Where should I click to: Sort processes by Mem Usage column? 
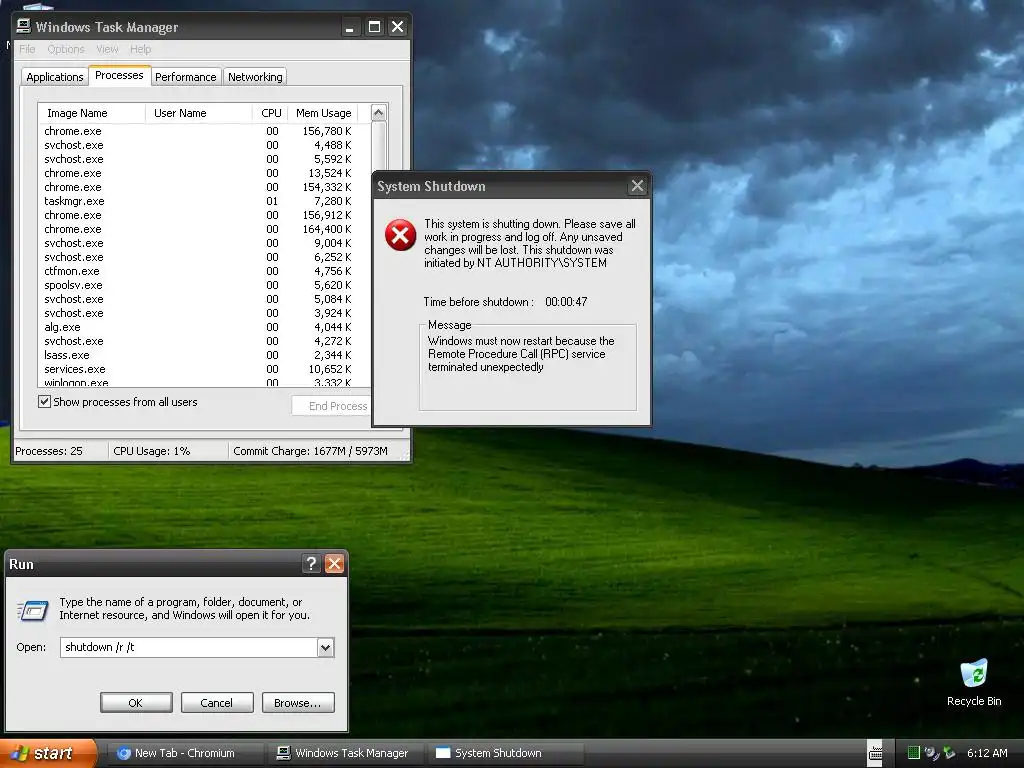click(x=323, y=113)
